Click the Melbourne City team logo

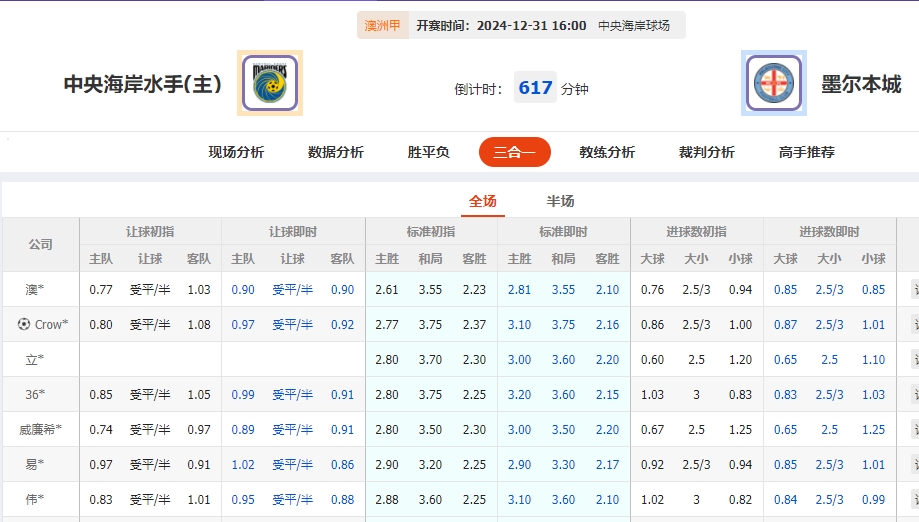pos(773,84)
